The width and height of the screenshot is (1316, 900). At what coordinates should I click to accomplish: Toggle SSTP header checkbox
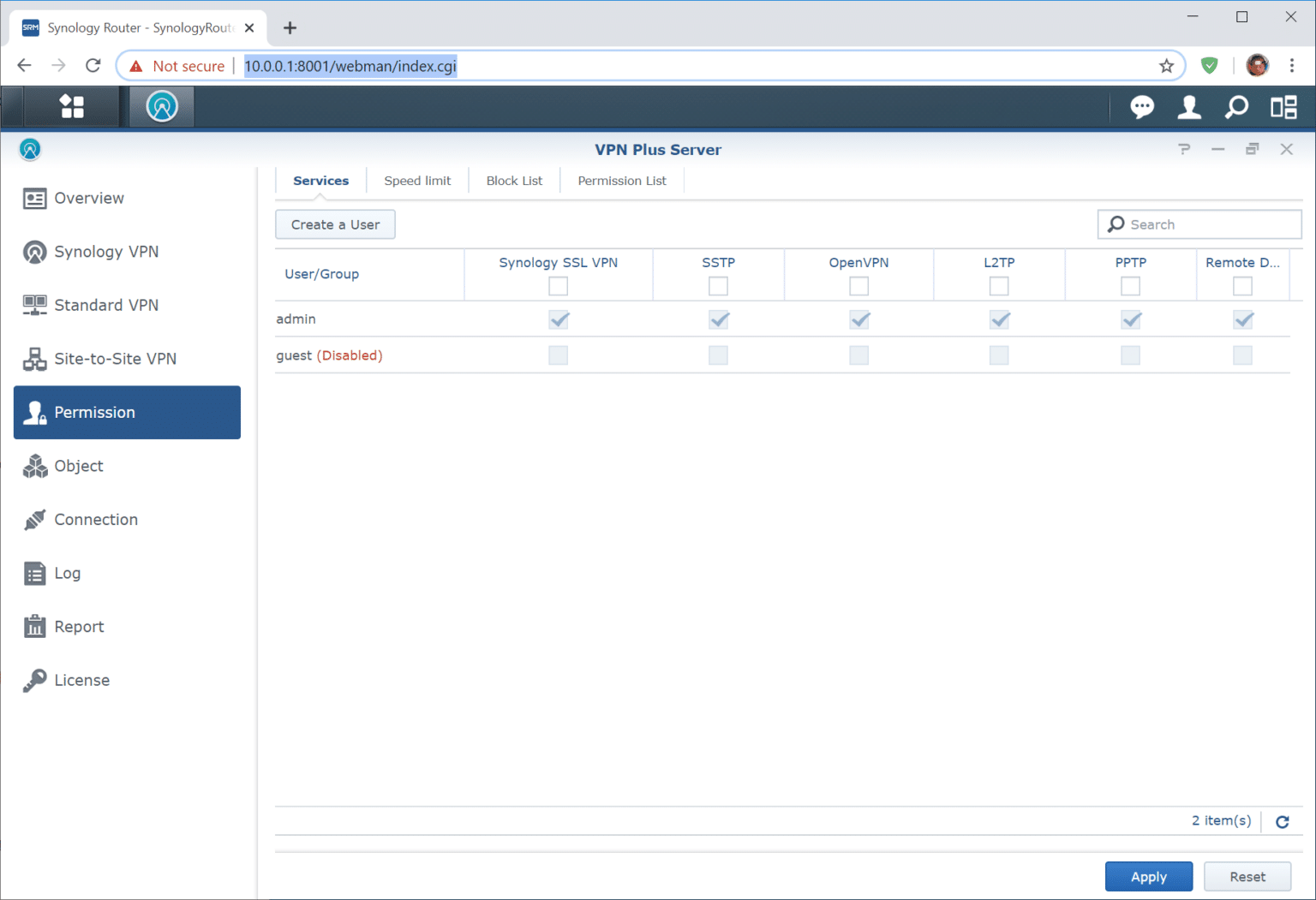click(x=718, y=286)
